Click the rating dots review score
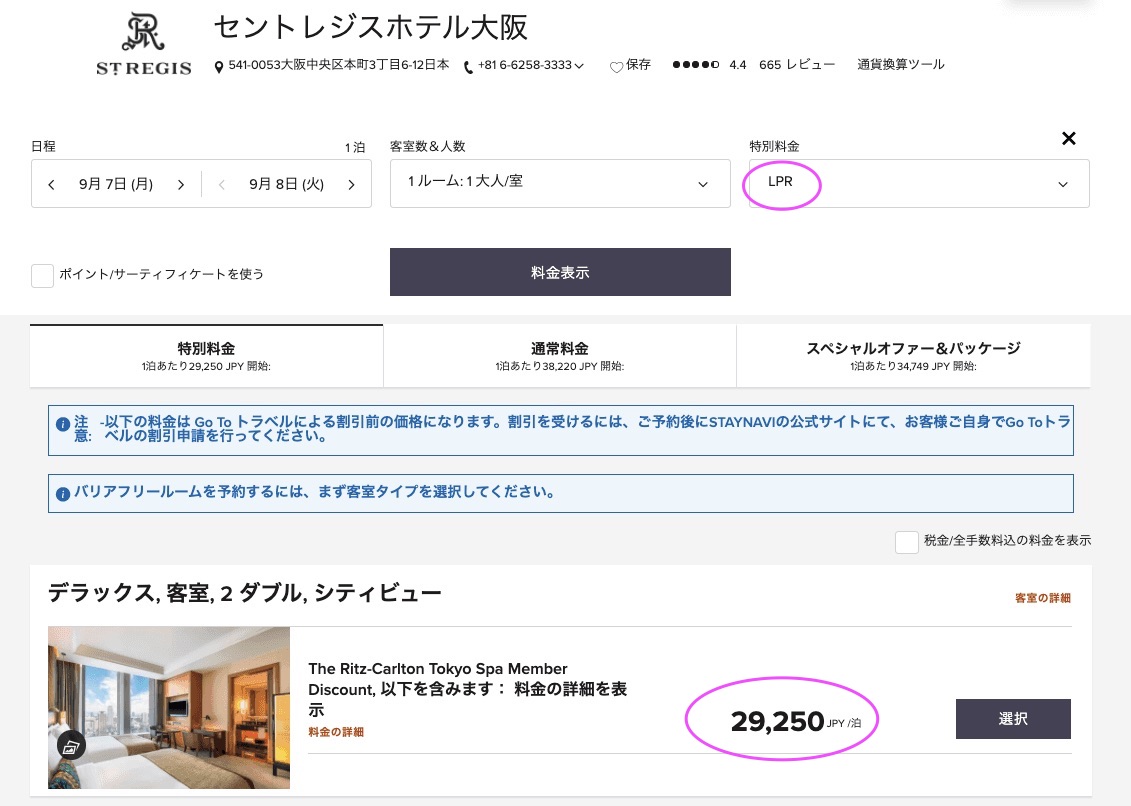1131x806 pixels. coord(695,65)
